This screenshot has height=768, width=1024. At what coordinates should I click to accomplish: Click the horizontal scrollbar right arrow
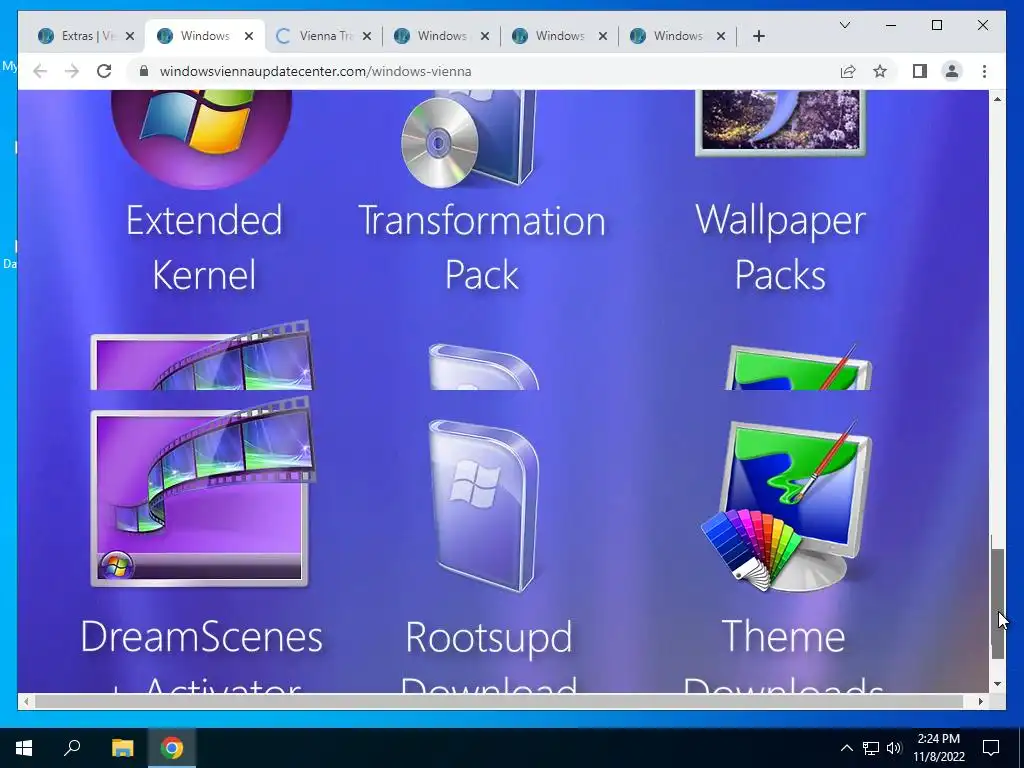980,701
